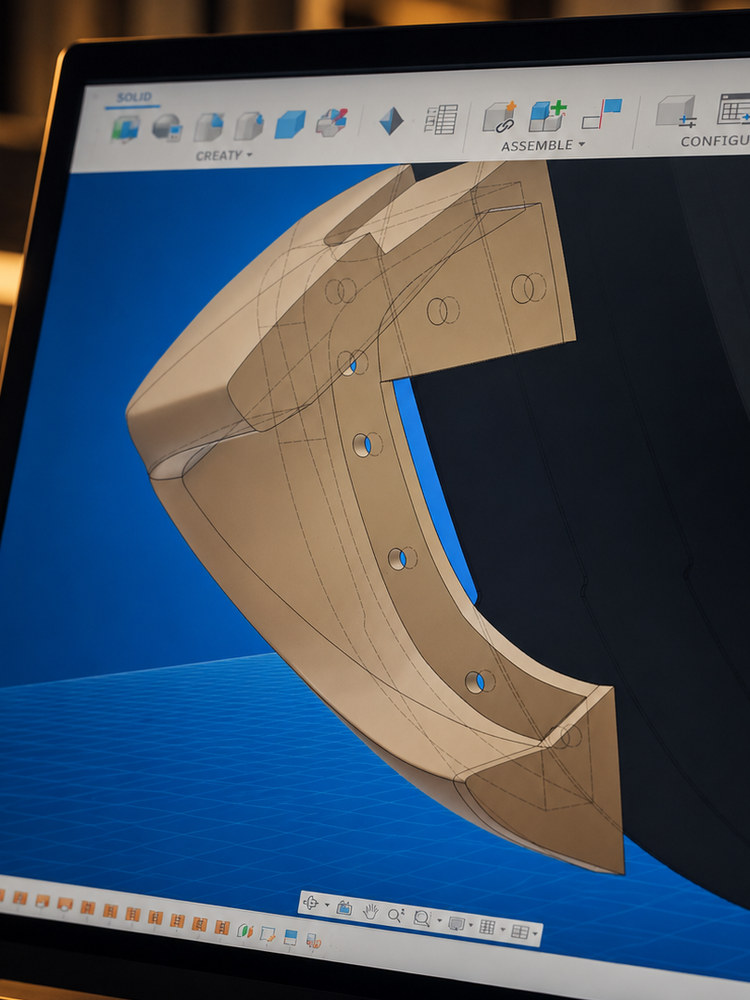Expand the Grid and Snaps dropdown arrow
This screenshot has width=750, height=1000.
[503, 930]
